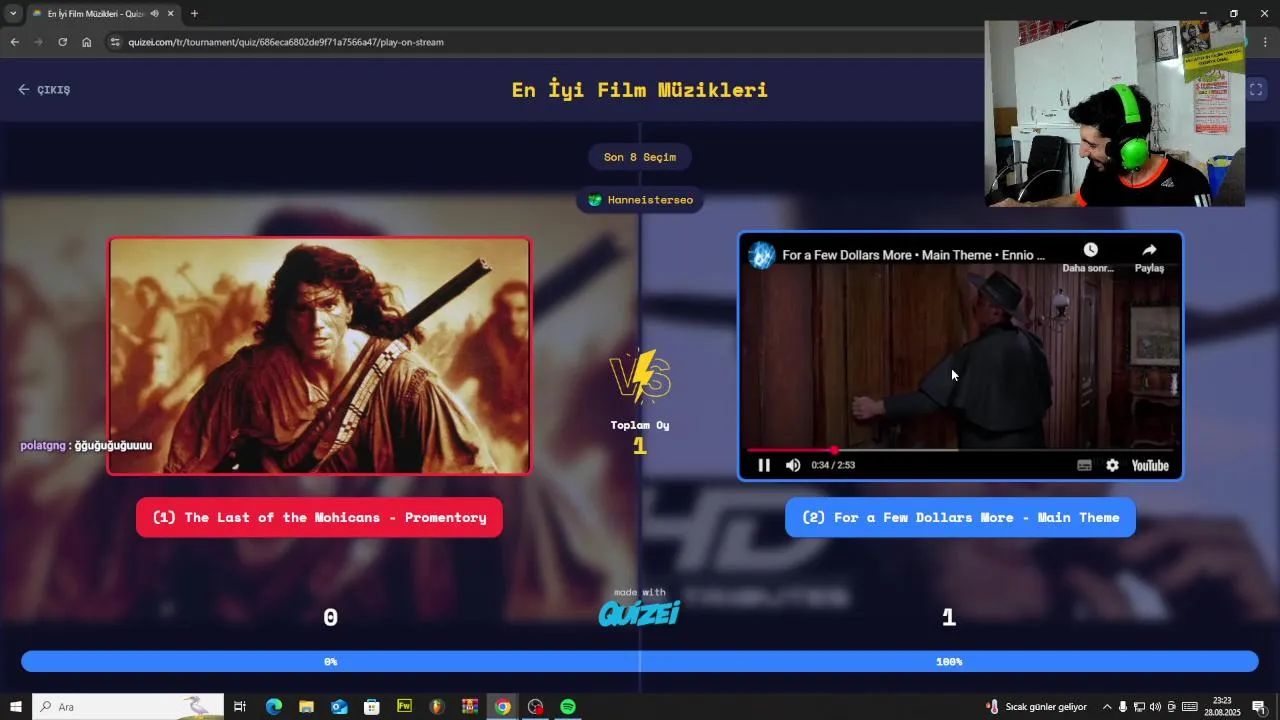Open the clock and calendar 23:23
This screenshot has height=720, width=1280.
pos(1222,707)
